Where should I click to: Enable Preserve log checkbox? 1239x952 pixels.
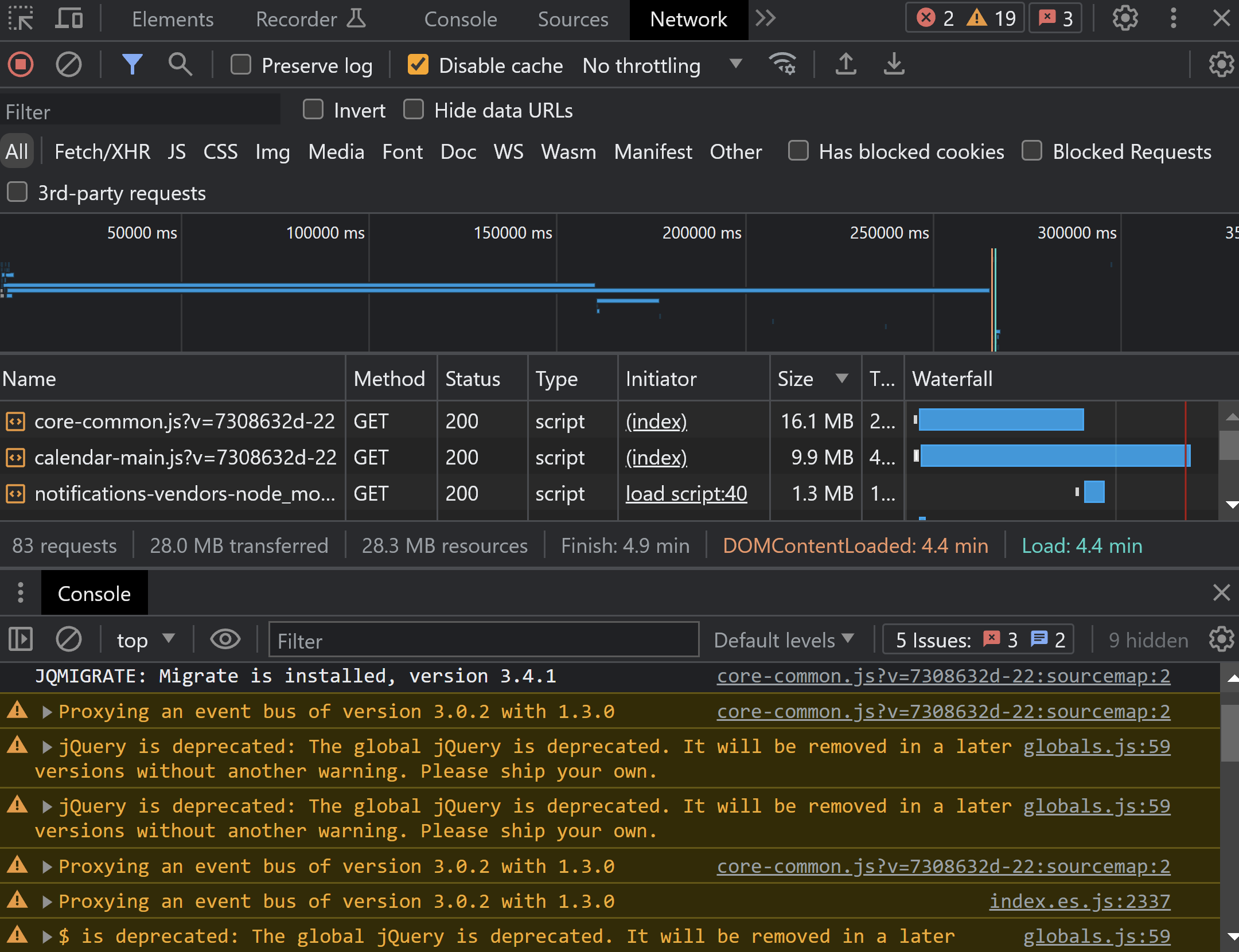tap(241, 65)
